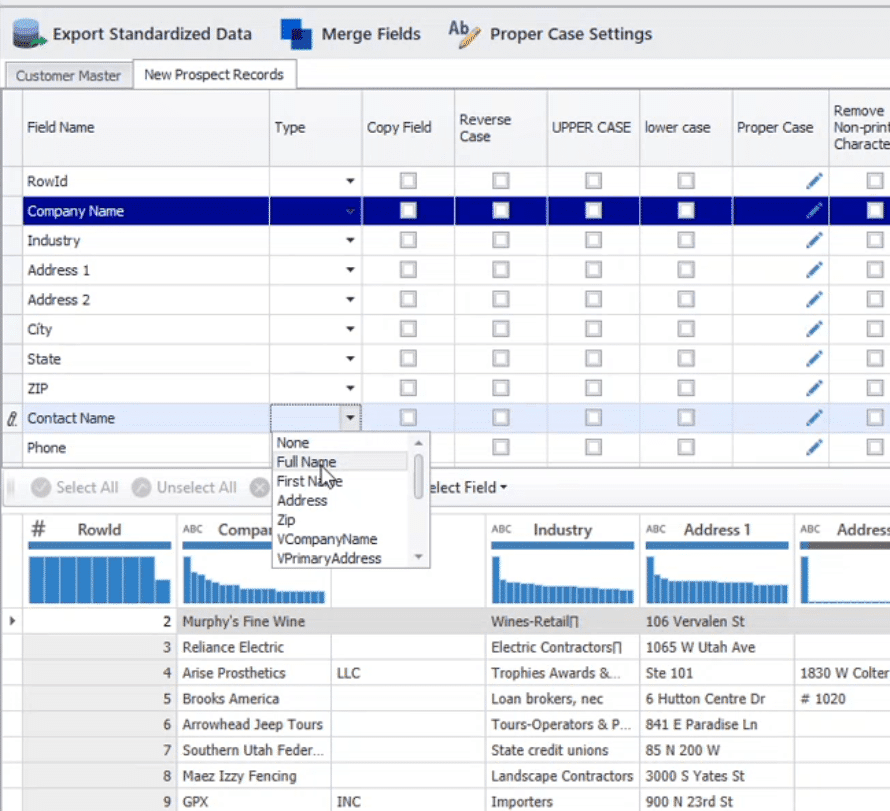The height and width of the screenshot is (811, 890).
Task: Click the RowId histogram chart
Action: (x=99, y=579)
